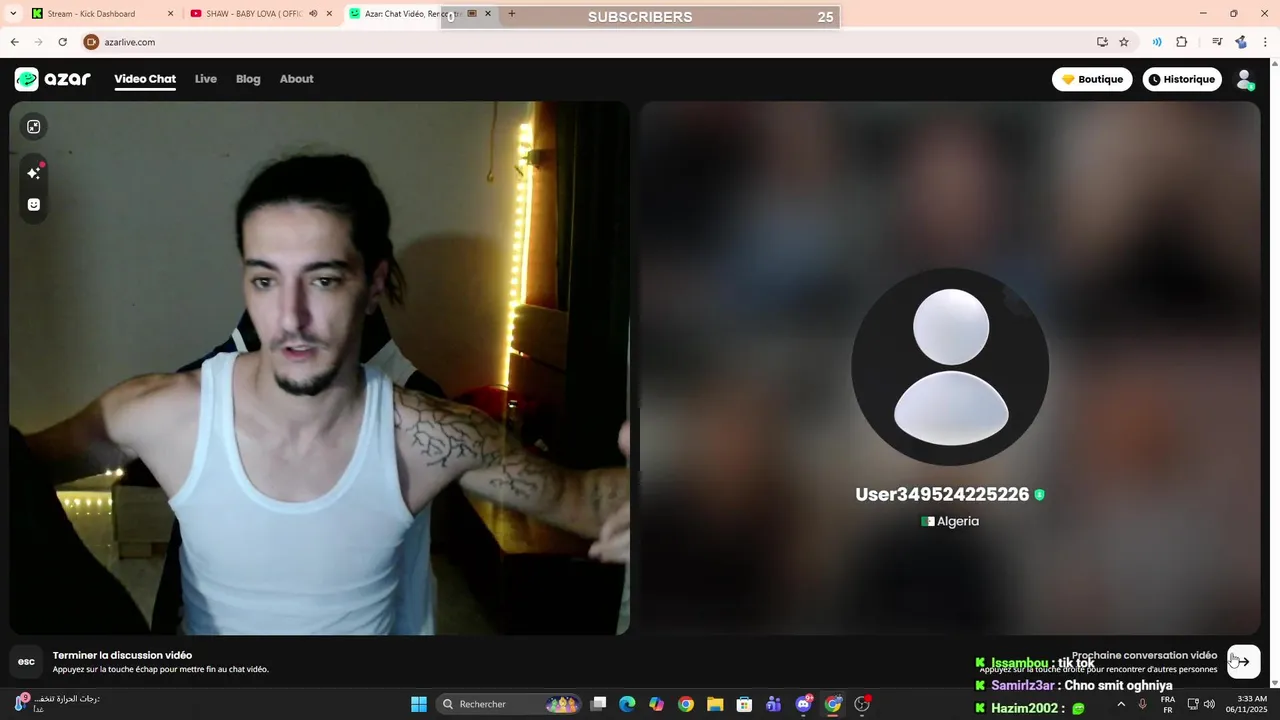Click the camera site info icon

pos(91,42)
